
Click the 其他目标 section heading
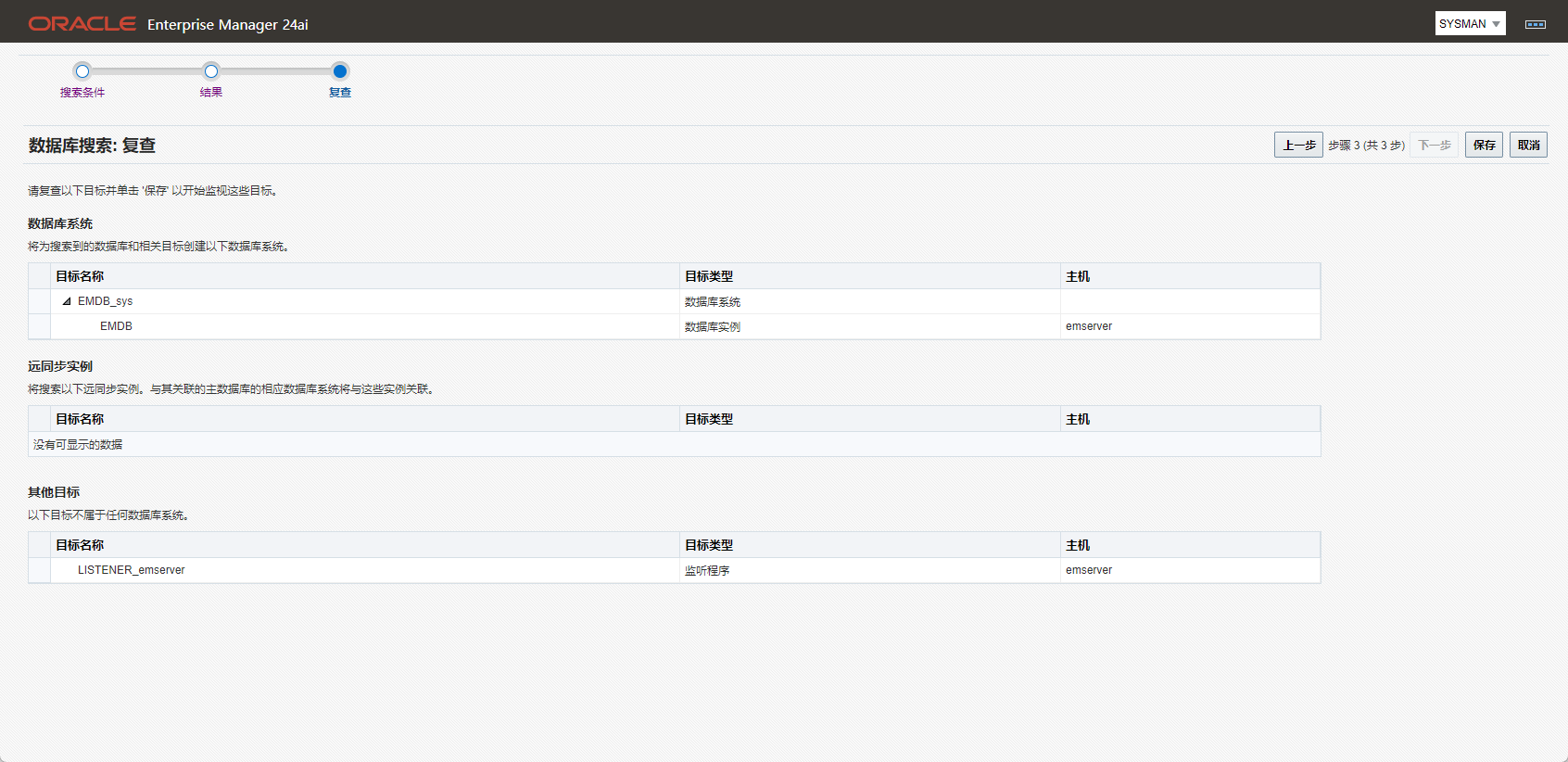(x=54, y=492)
